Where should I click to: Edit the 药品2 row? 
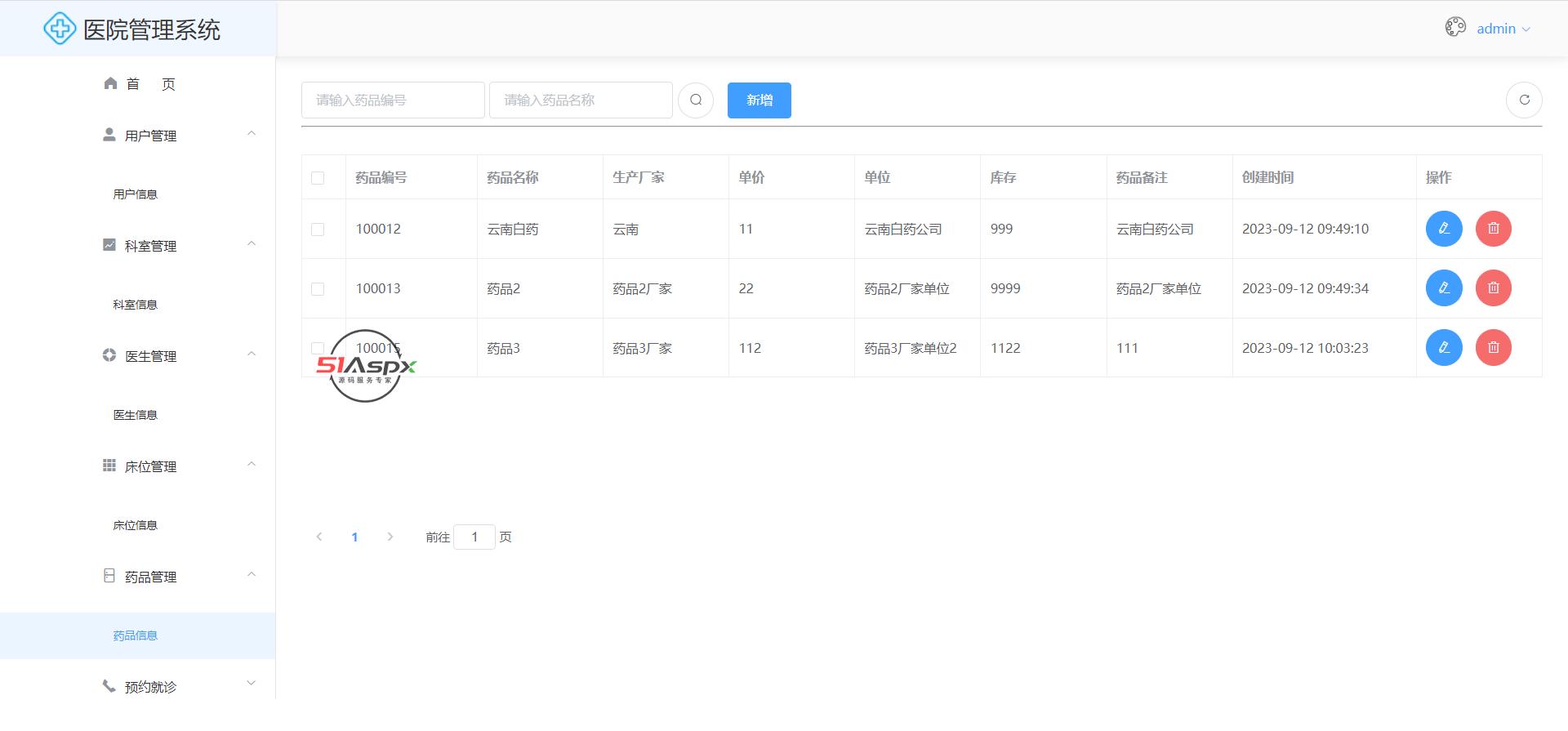pyautogui.click(x=1443, y=288)
